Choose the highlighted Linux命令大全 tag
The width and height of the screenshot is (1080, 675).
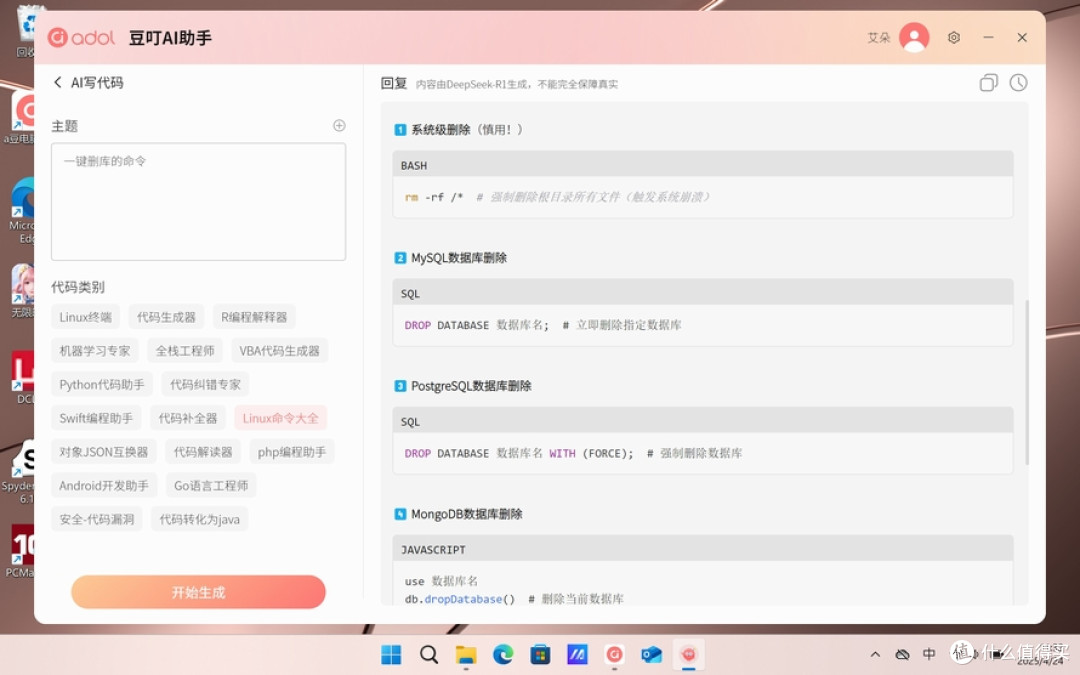tap(280, 418)
